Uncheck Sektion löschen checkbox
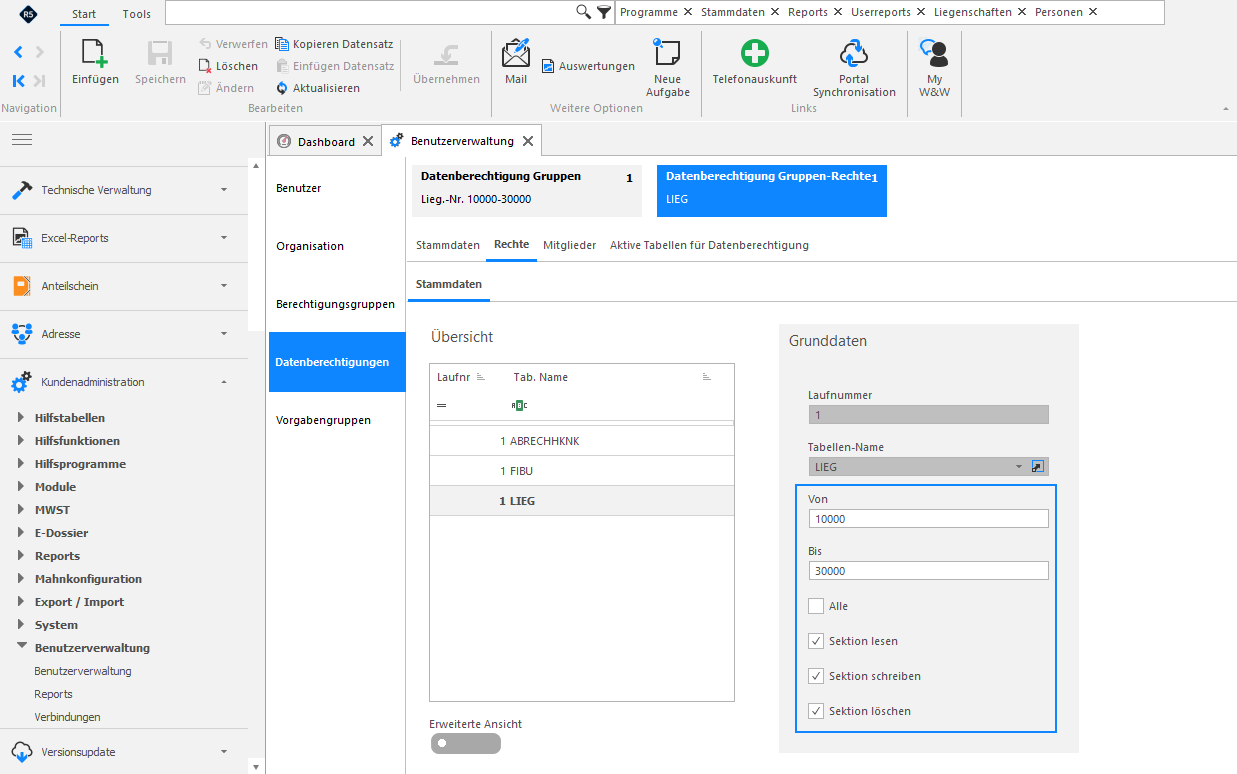 [816, 711]
